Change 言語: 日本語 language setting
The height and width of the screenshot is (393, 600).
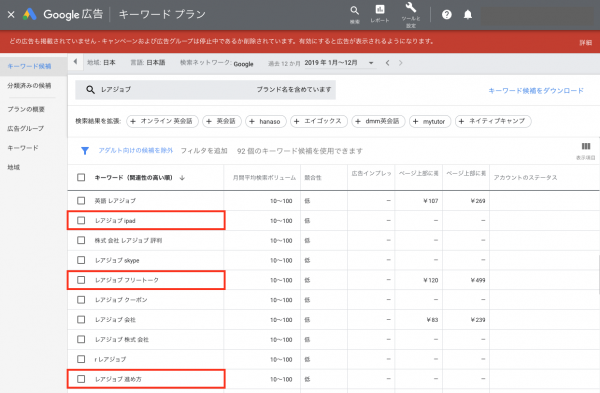click(x=148, y=63)
